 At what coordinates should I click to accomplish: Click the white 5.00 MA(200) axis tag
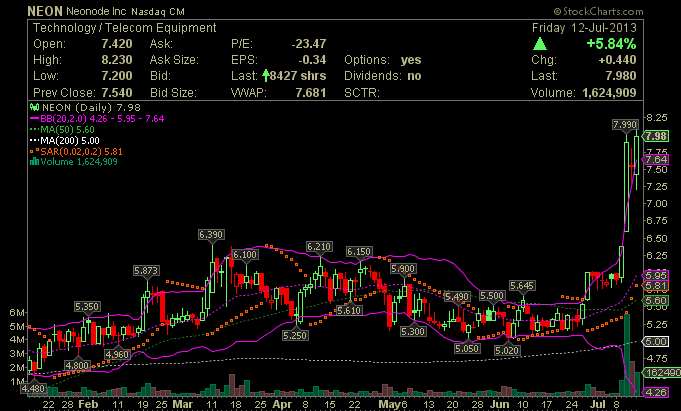click(x=655, y=341)
